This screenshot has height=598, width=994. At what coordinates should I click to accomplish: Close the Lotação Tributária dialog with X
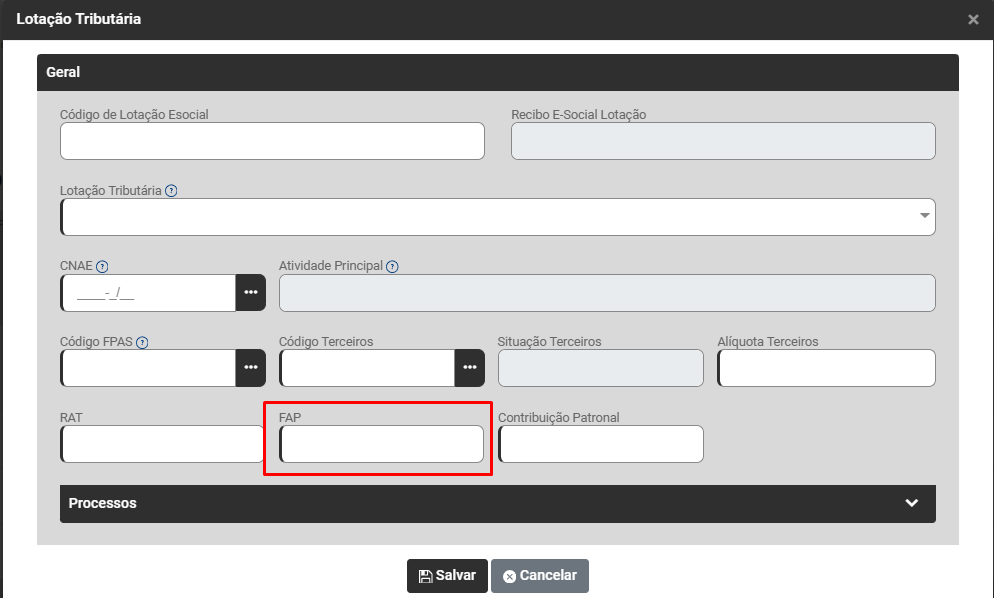tap(973, 20)
